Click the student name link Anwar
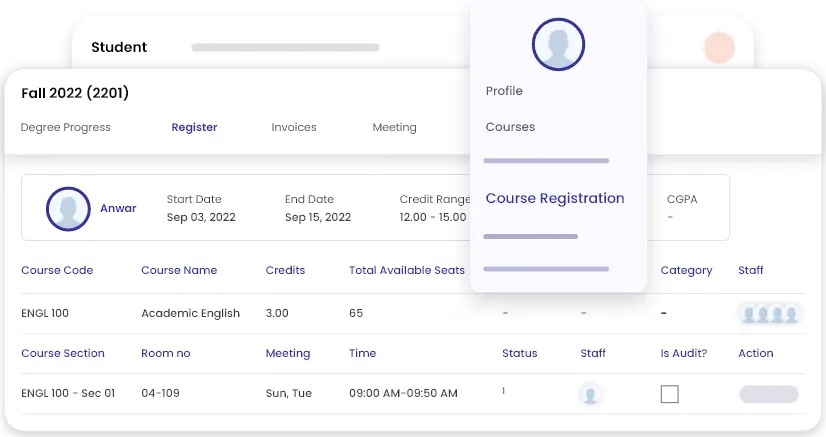Image resolution: width=826 pixels, height=437 pixels. click(x=118, y=208)
